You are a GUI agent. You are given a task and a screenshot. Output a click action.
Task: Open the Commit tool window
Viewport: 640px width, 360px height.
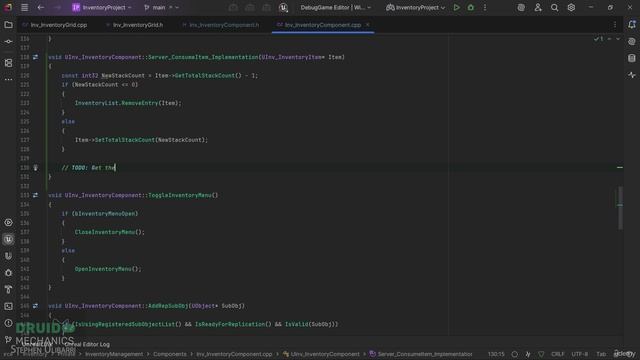pos(8,42)
